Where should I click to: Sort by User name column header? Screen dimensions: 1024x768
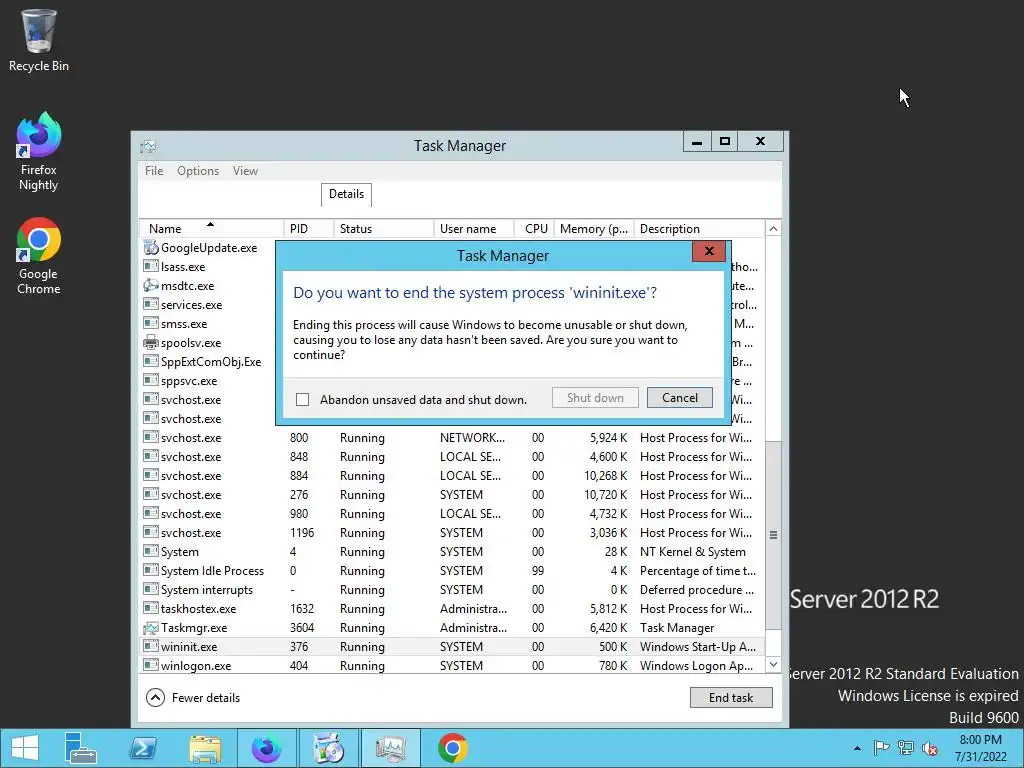[x=474, y=229]
